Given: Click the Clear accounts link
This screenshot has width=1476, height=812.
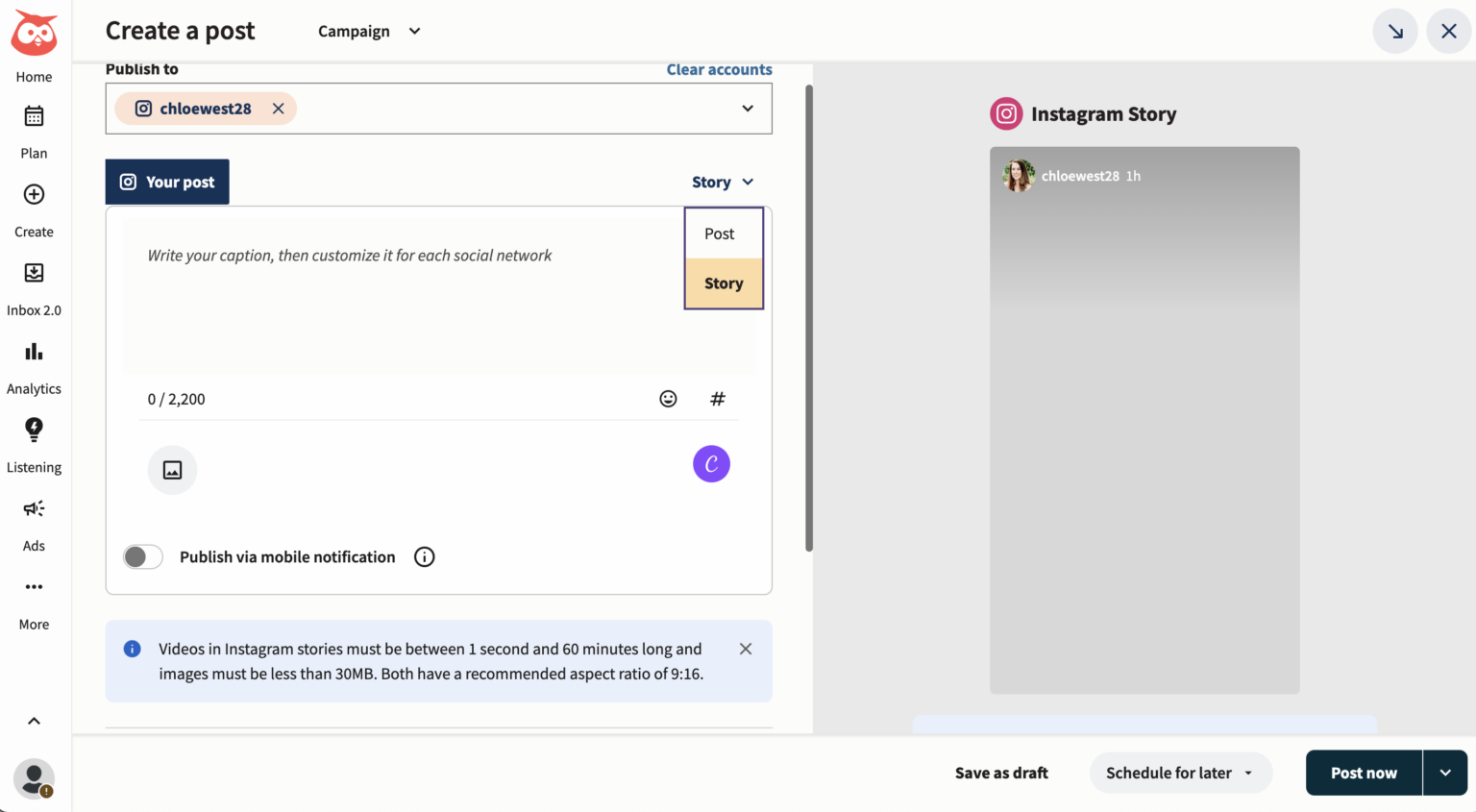Looking at the screenshot, I should [x=719, y=69].
